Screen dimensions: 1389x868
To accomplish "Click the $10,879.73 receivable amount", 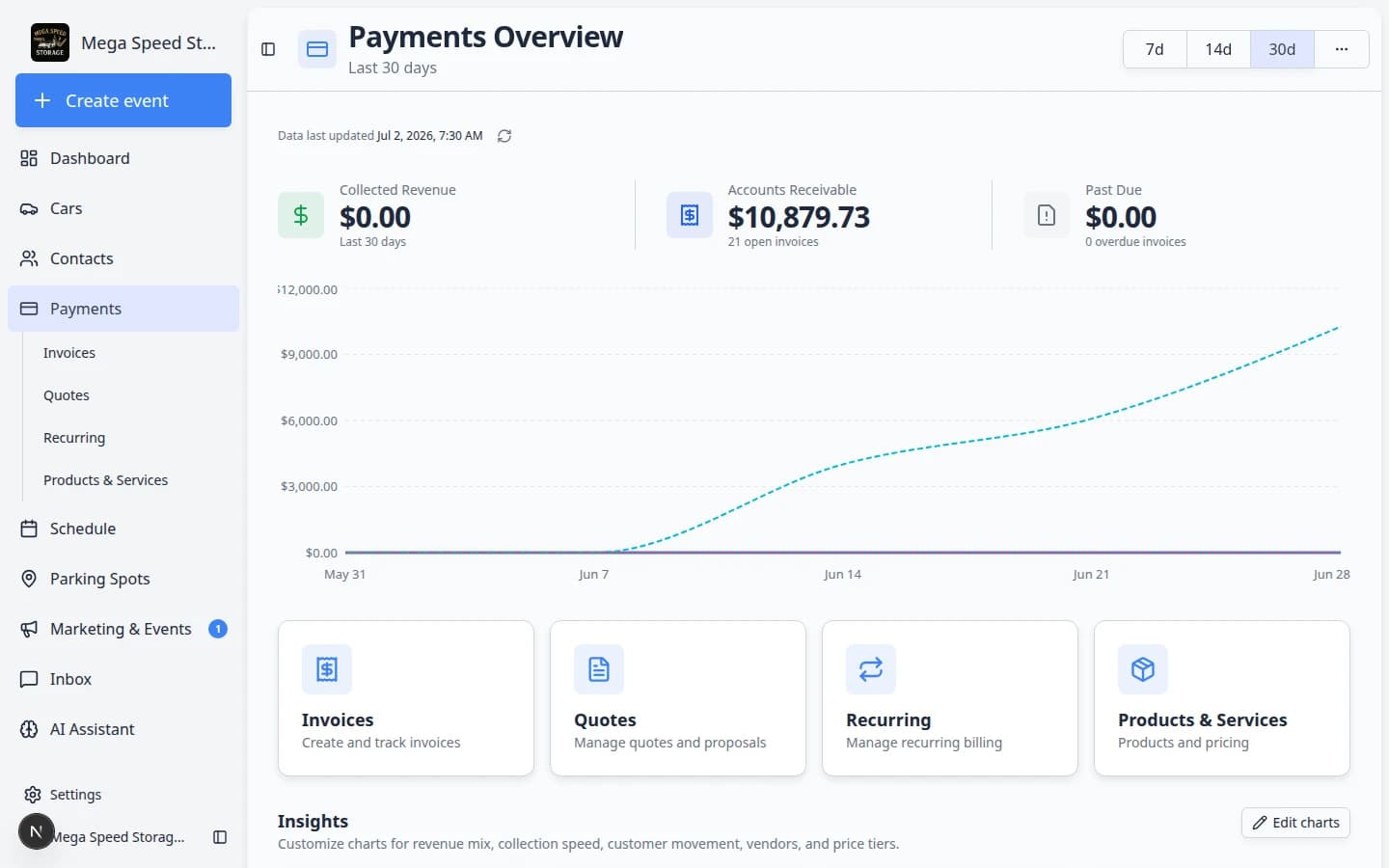I will [x=799, y=217].
